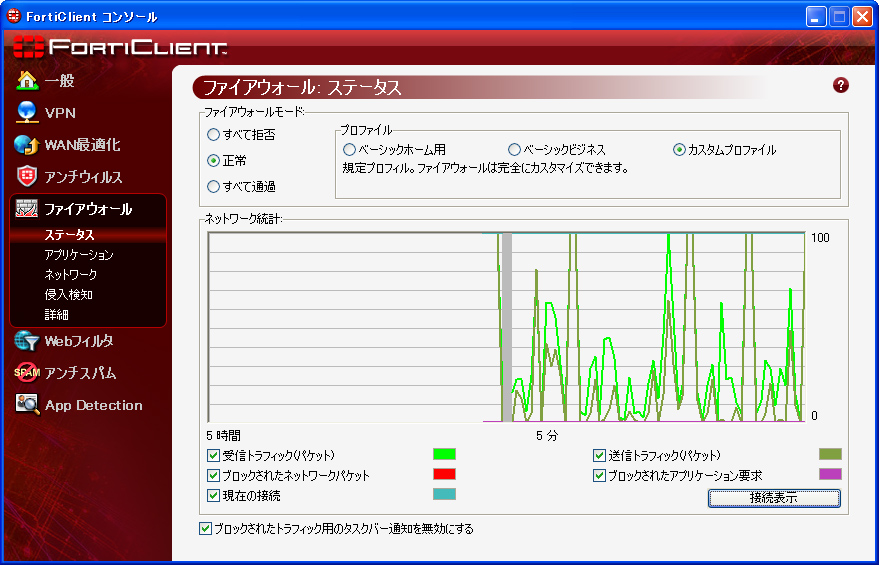The height and width of the screenshot is (565, 879).
Task: Click the ファイアウォール brick wall icon
Action: [27, 209]
